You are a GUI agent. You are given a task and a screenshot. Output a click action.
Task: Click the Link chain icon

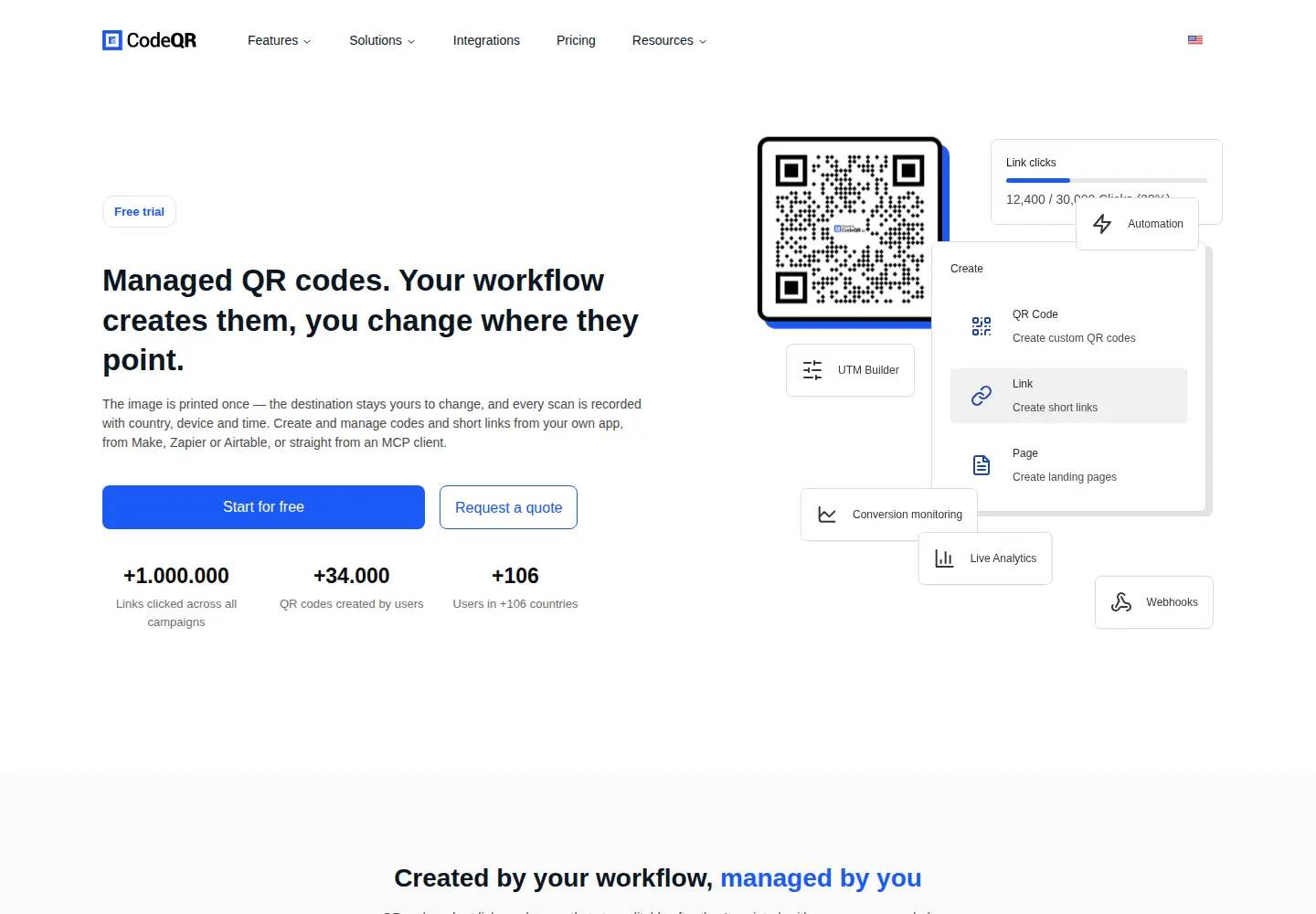point(982,396)
